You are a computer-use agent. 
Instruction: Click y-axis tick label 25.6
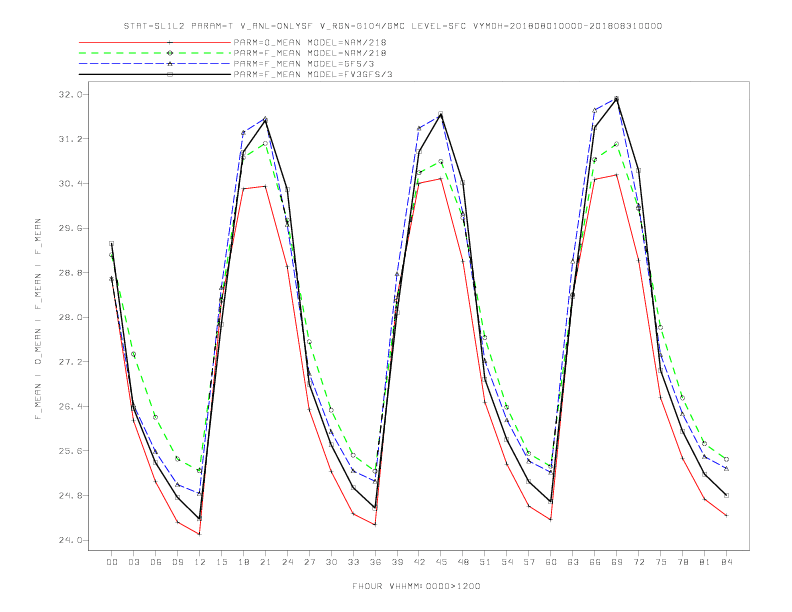point(70,451)
